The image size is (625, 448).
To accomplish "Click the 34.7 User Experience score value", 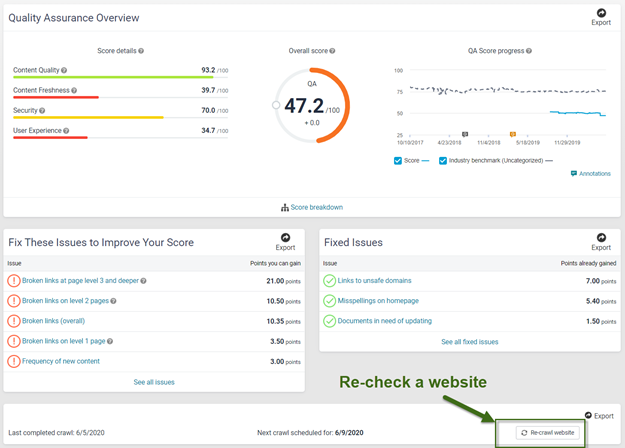I will (x=208, y=130).
